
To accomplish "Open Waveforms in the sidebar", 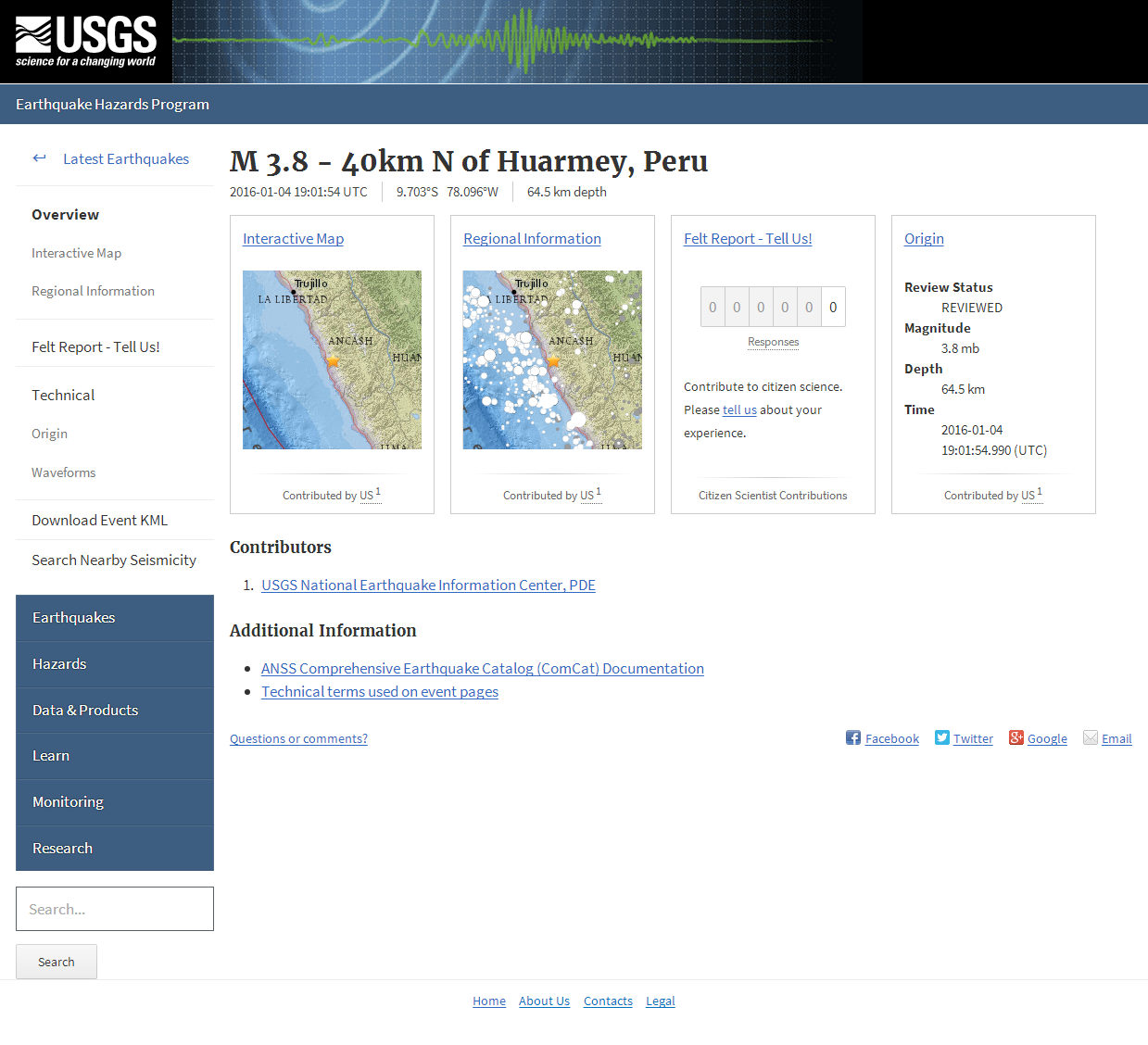I will pyautogui.click(x=63, y=472).
